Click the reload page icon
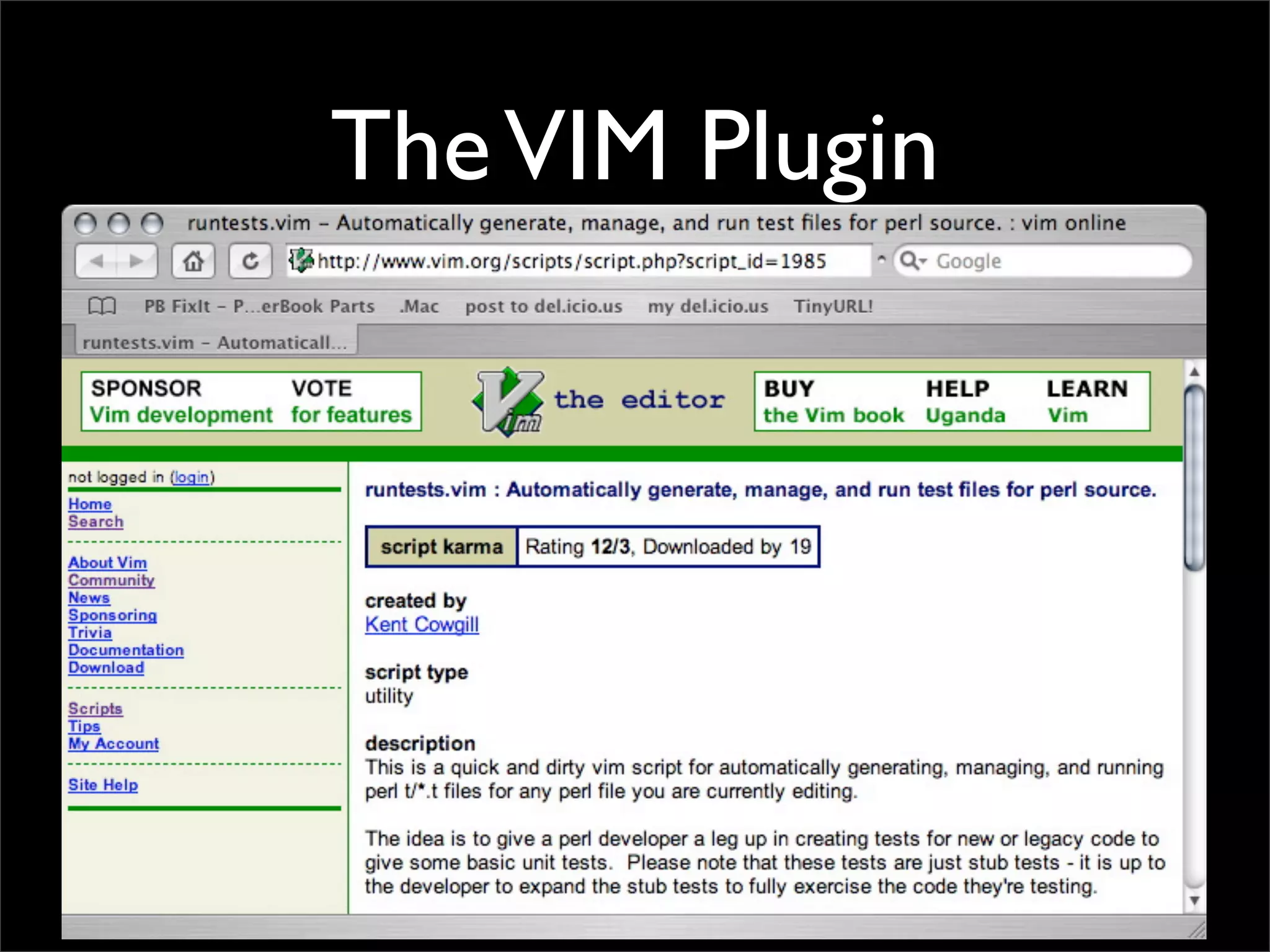Viewport: 1270px width, 952px height. [250, 262]
